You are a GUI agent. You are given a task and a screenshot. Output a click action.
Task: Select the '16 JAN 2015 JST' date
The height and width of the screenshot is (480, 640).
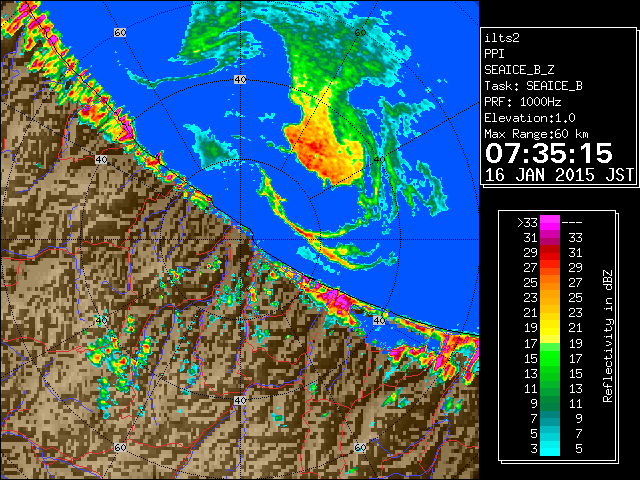click(x=559, y=175)
